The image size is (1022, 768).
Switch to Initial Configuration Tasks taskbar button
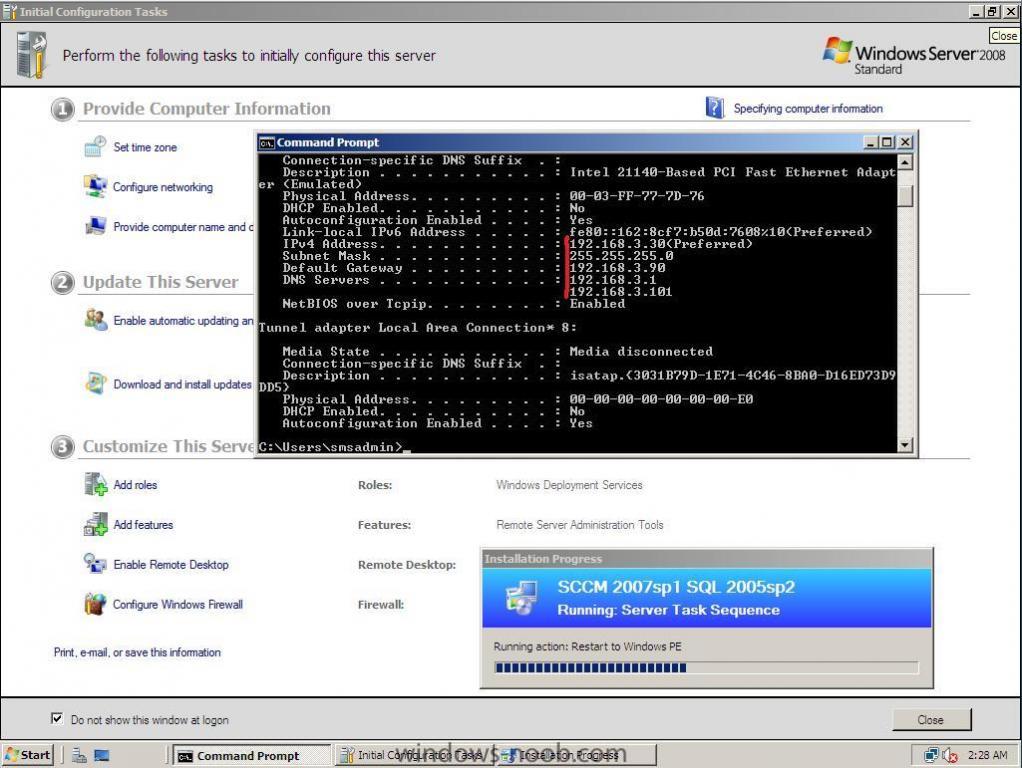point(414,755)
